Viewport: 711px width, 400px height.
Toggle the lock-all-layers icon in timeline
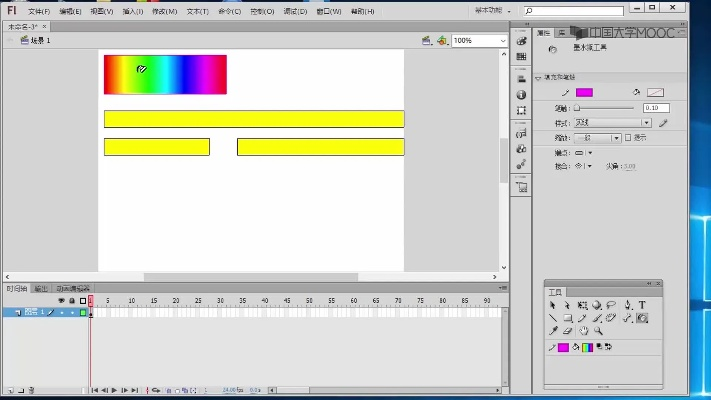[x=71, y=300]
